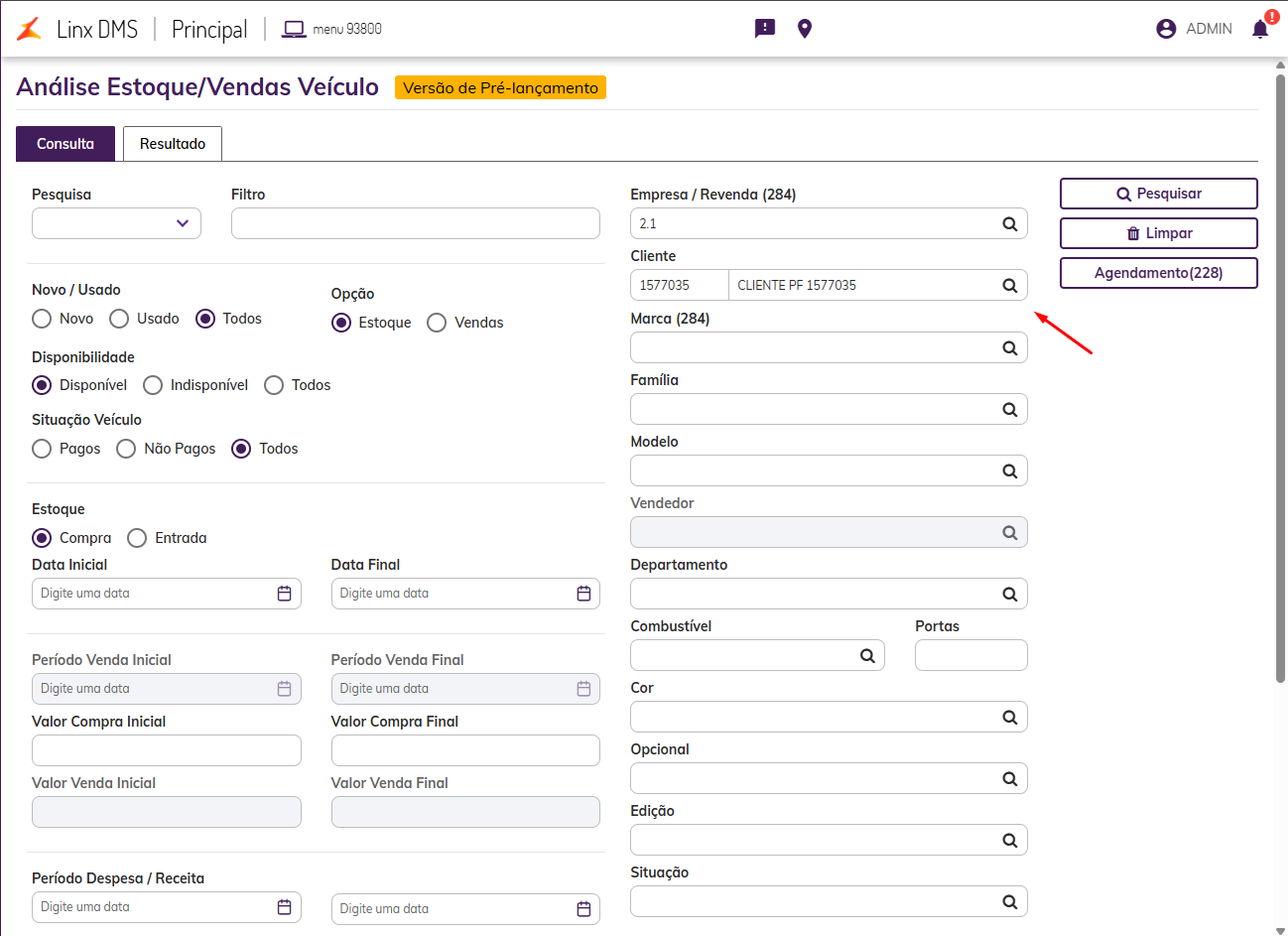This screenshot has height=936, width=1288.
Task: Click the page vertical scrollbar
Action: point(1280,377)
